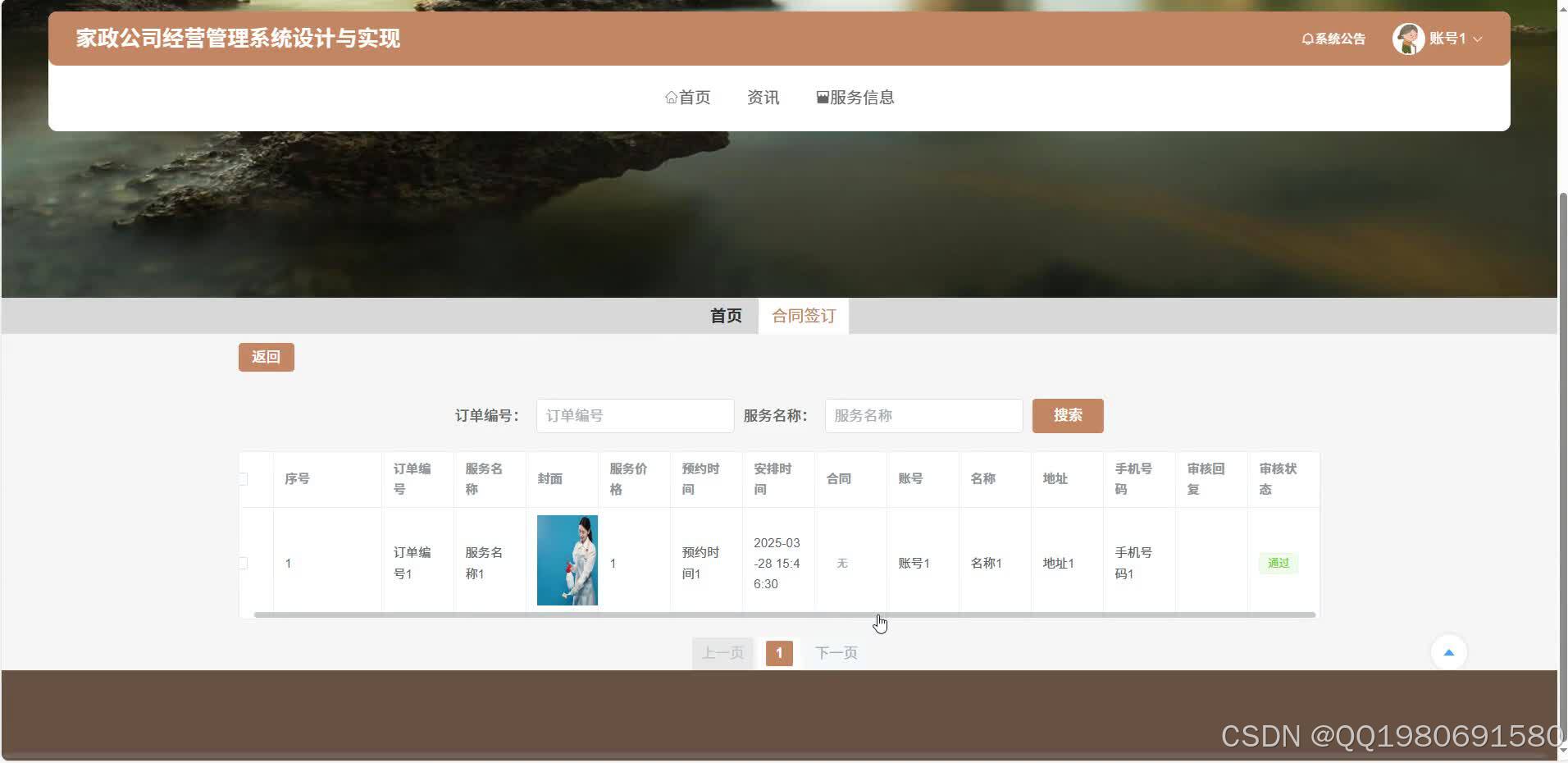The image size is (1568, 763).
Task: Click the 服务名称 input field
Action: tap(923, 415)
